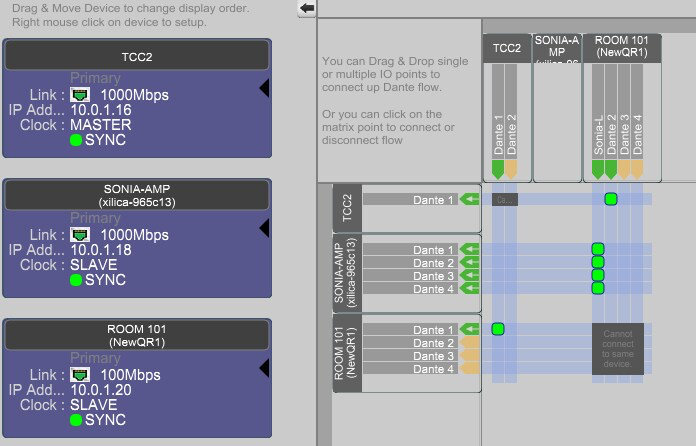Image resolution: width=696 pixels, height=446 pixels.
Task: Click the TCC2 green SYNC indicator
Action: tap(76, 140)
